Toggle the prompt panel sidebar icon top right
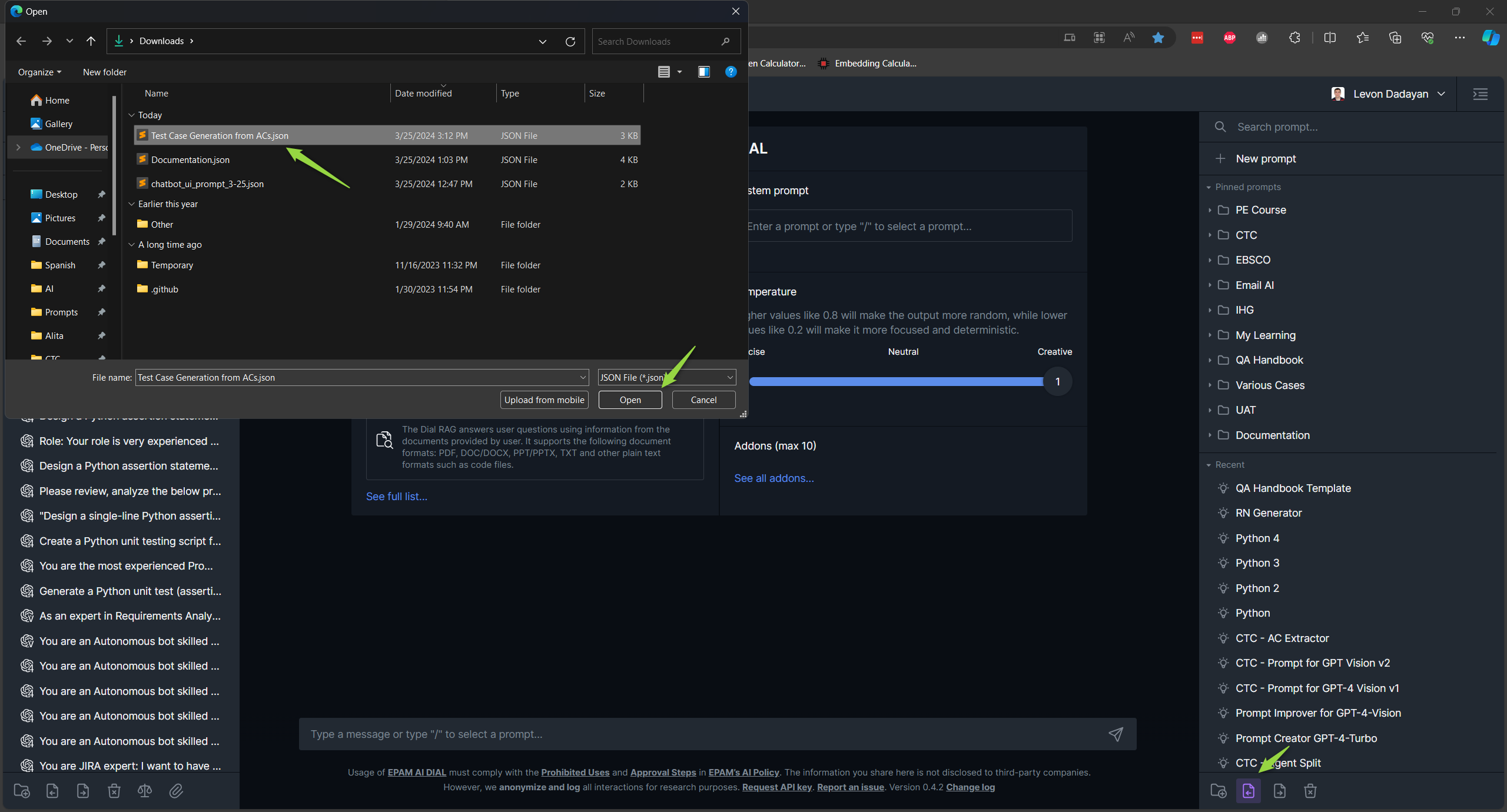 [1480, 94]
